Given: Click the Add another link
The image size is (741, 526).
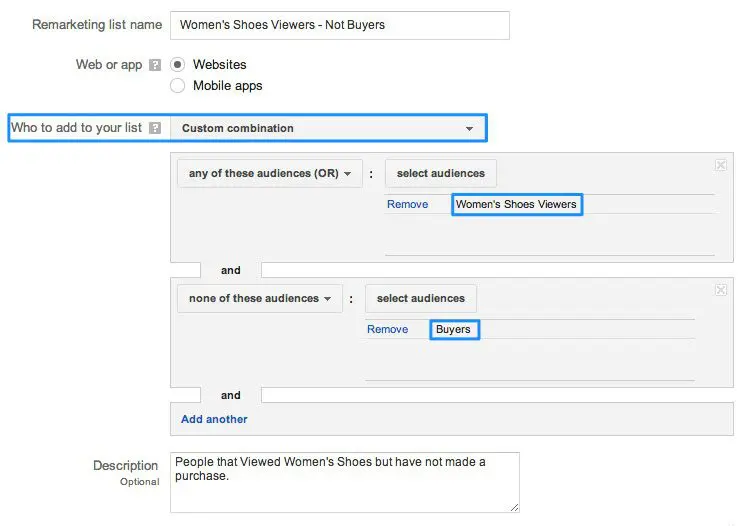Looking at the screenshot, I should tap(214, 419).
